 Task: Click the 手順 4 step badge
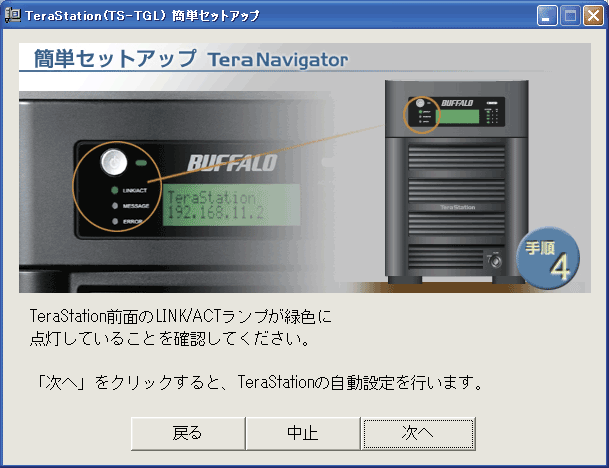548,259
